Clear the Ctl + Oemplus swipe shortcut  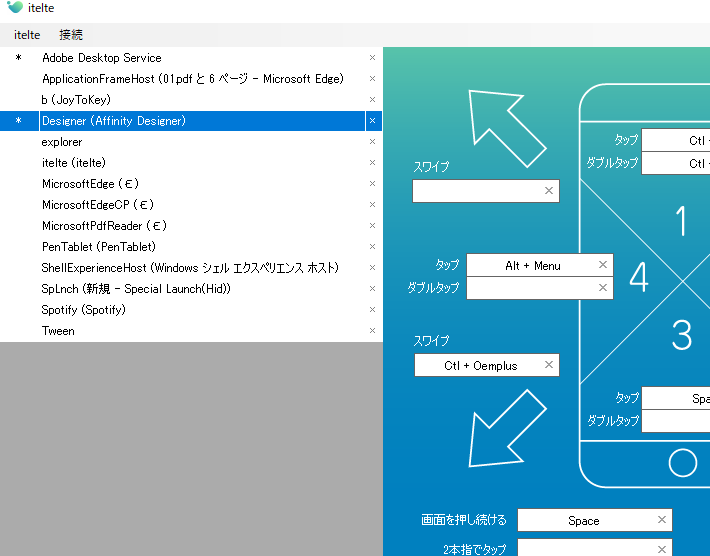tap(549, 364)
